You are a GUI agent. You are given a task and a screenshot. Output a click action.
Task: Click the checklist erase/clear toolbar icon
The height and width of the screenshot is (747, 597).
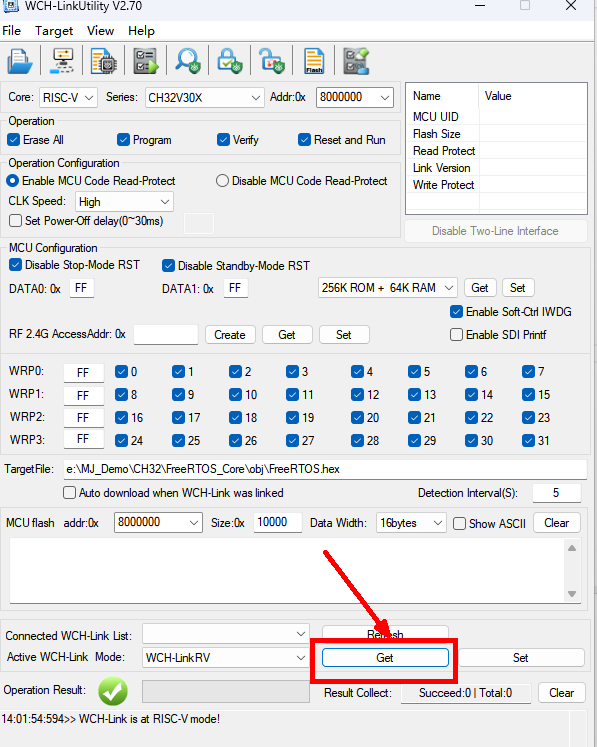(x=356, y=61)
